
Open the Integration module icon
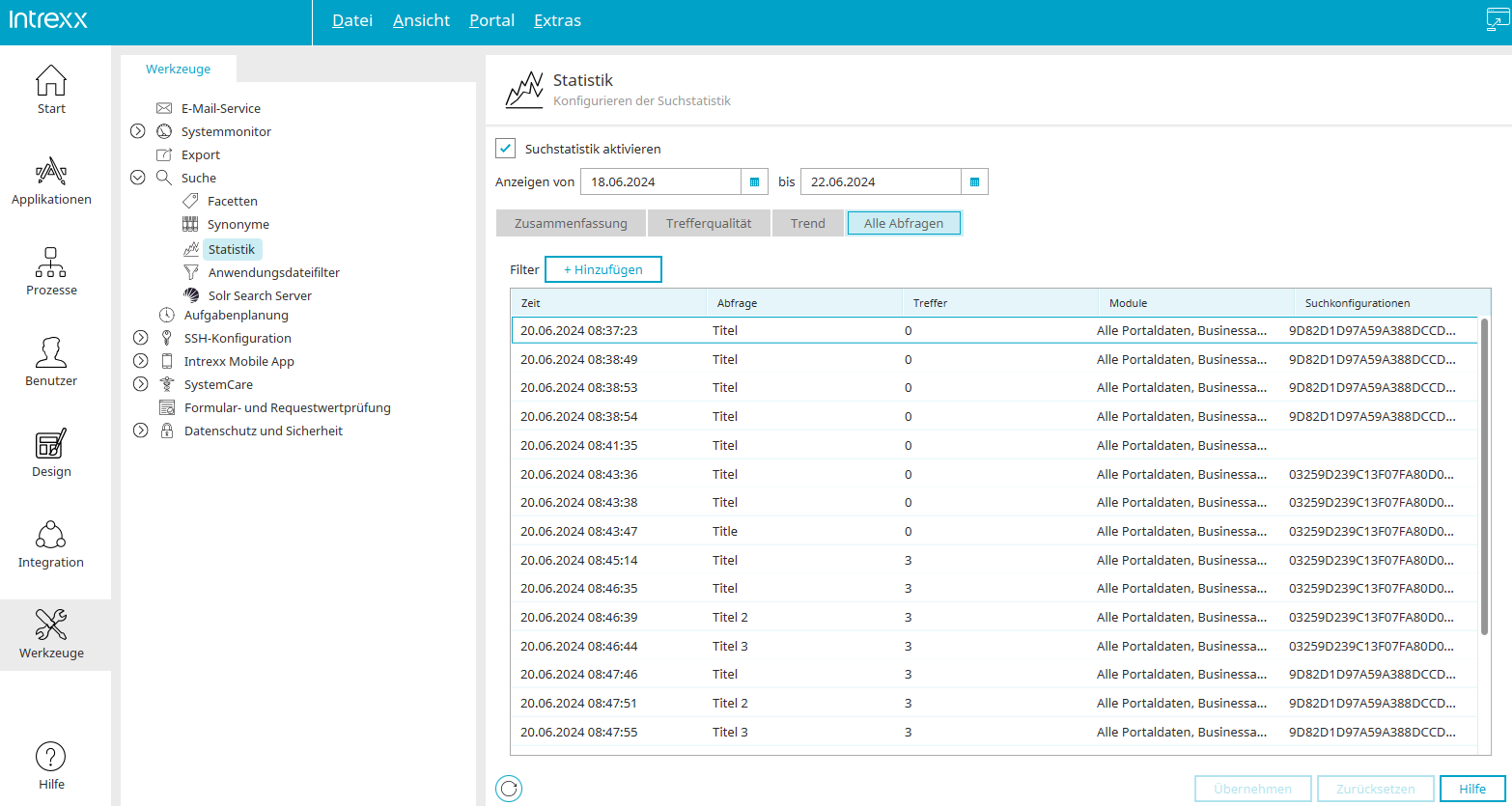click(51, 535)
